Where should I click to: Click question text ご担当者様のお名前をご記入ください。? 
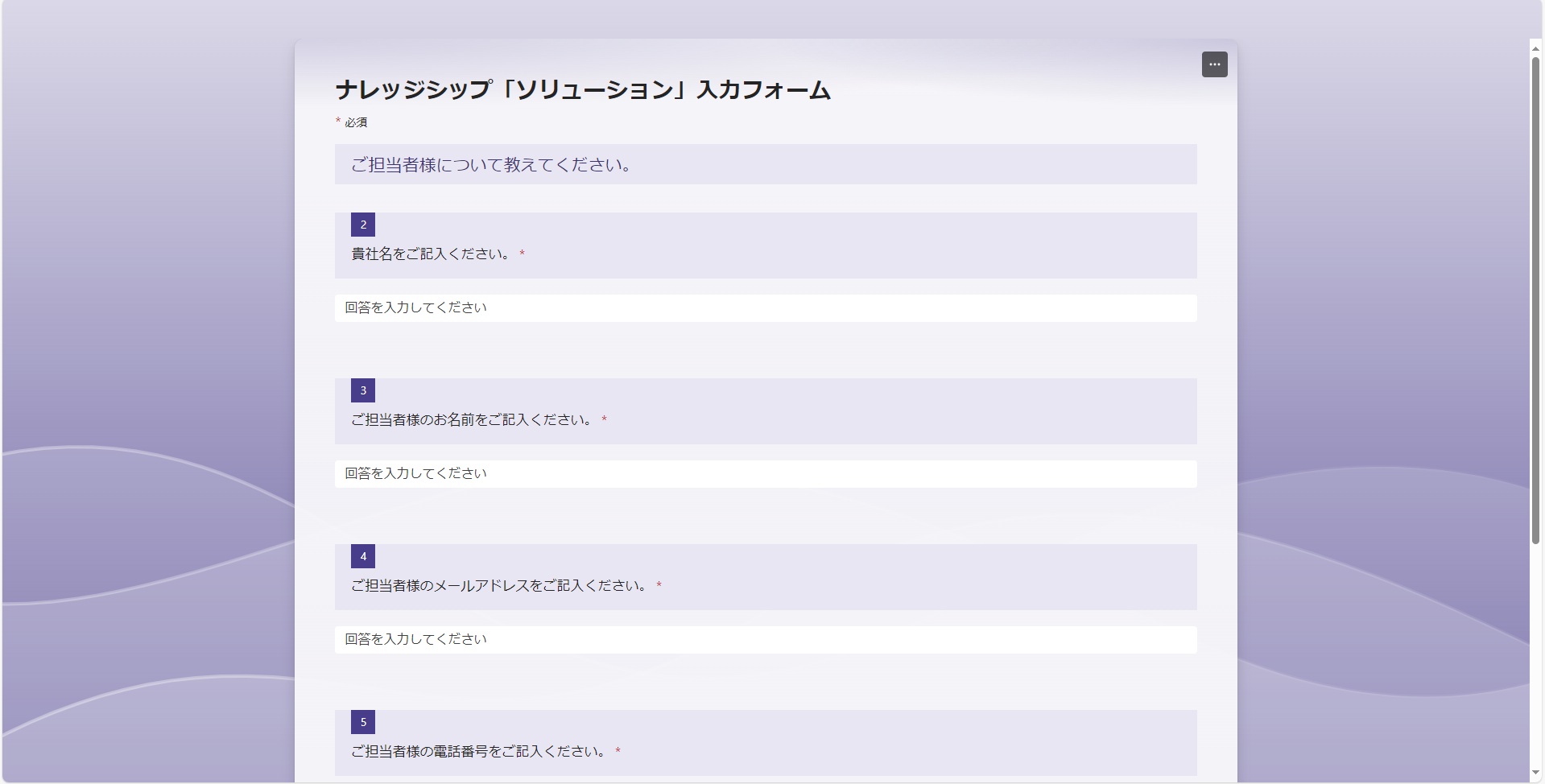pyautogui.click(x=473, y=419)
